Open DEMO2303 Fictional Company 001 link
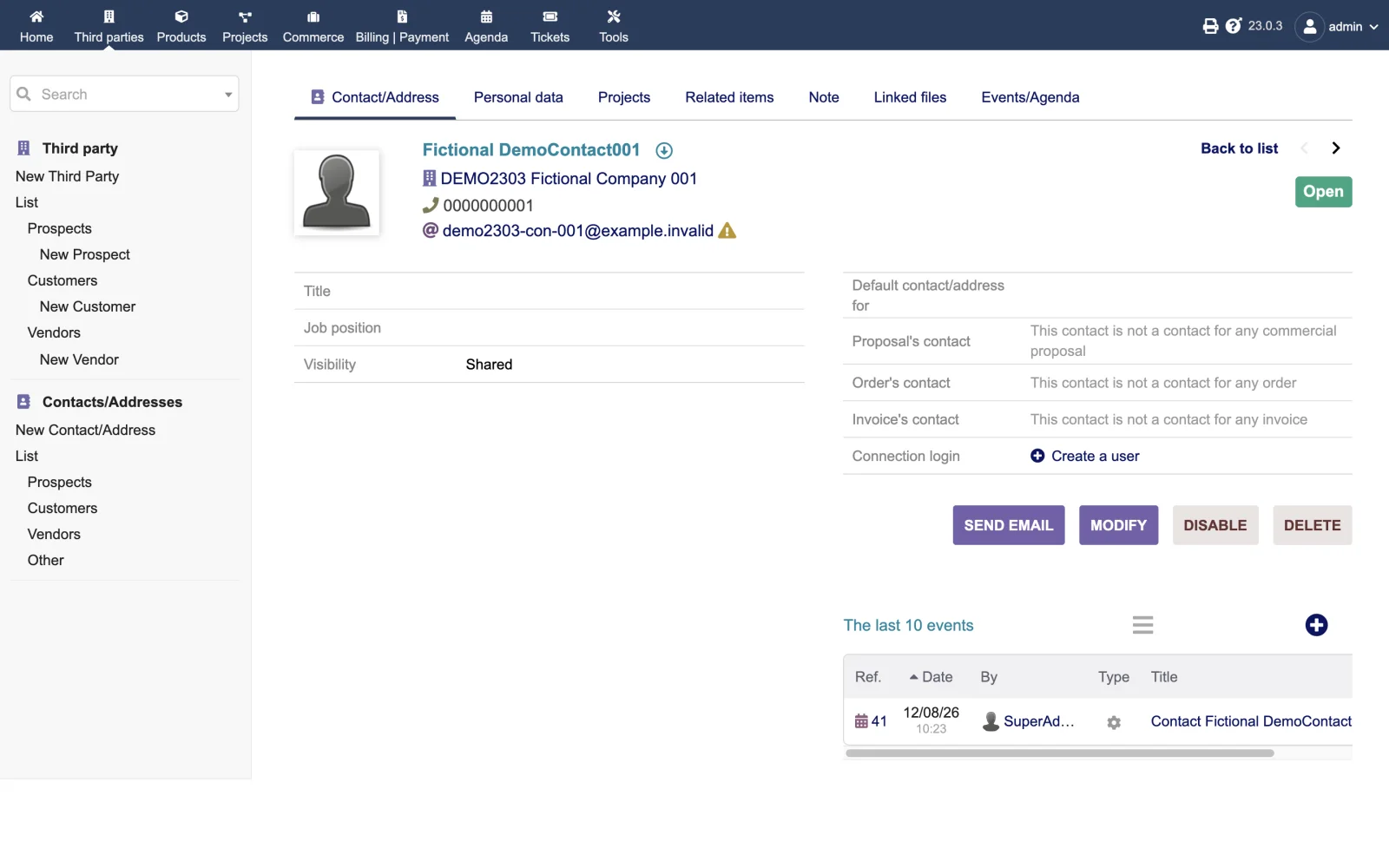The image size is (1389, 868). (x=569, y=178)
